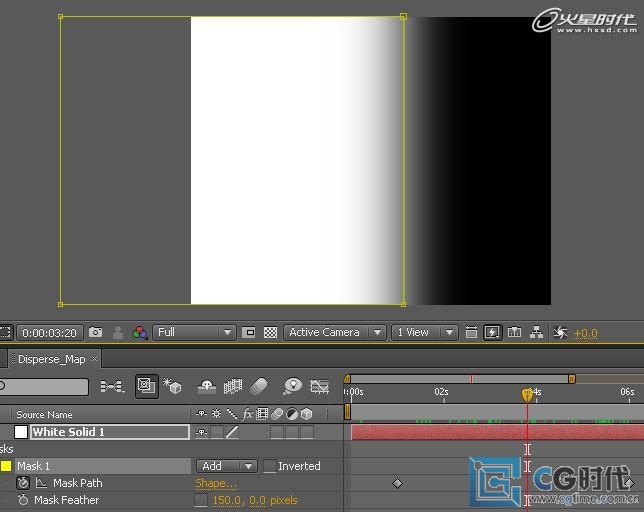
Task: Open the RGB channel display icon
Action: [x=140, y=333]
